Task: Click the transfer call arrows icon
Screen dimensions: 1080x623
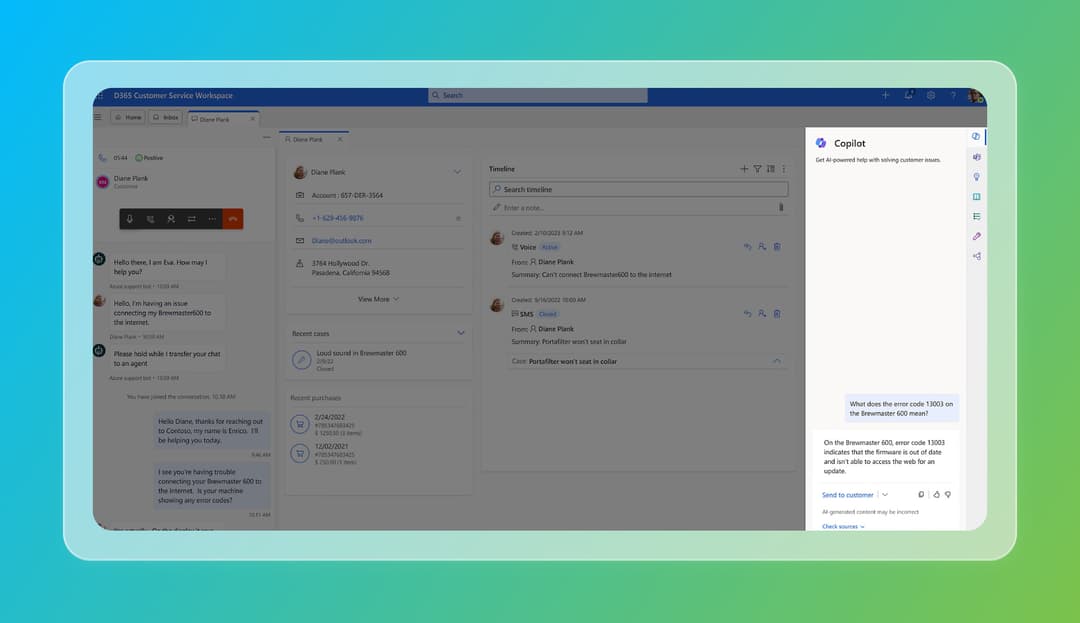Action: point(191,219)
